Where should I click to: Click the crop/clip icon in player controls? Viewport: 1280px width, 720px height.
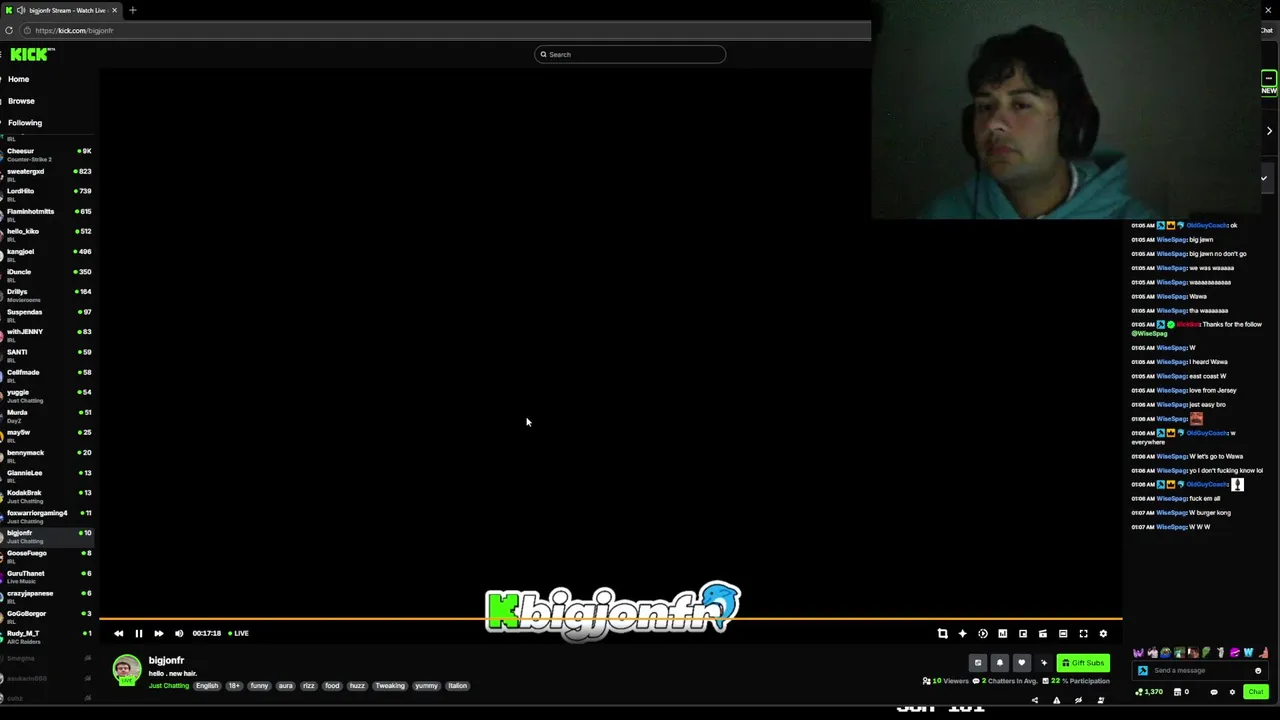coord(942,633)
